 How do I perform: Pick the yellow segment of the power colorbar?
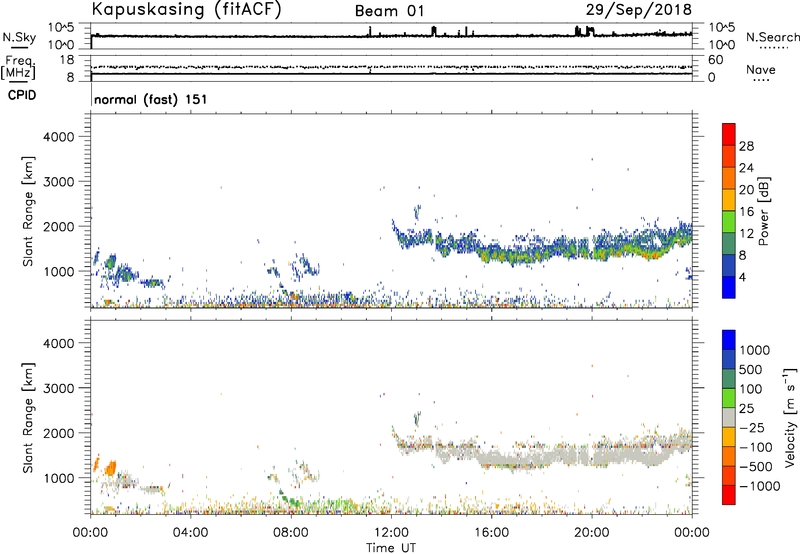click(x=729, y=200)
